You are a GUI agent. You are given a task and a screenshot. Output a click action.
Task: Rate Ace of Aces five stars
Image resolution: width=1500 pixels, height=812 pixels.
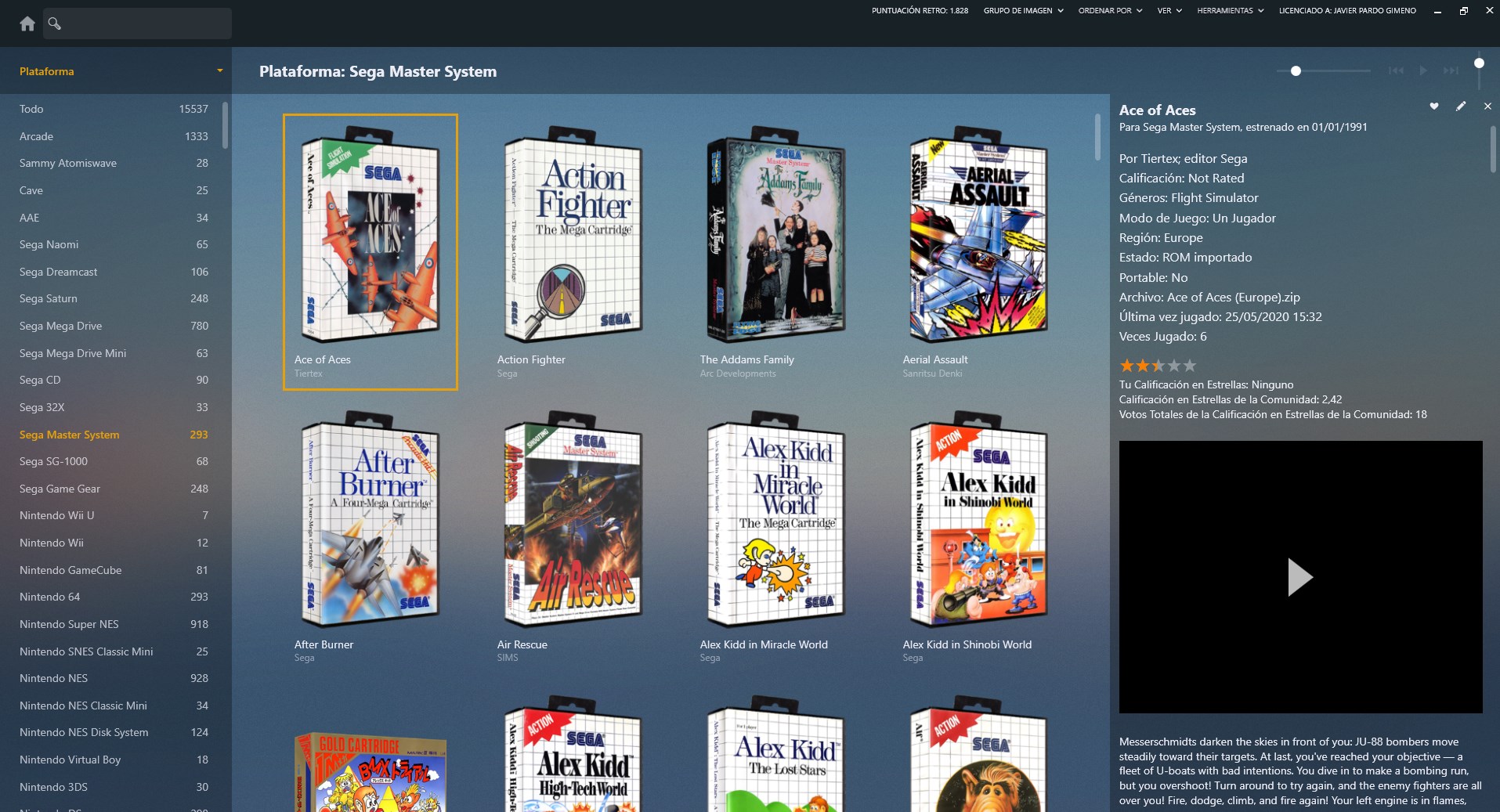(x=1190, y=366)
